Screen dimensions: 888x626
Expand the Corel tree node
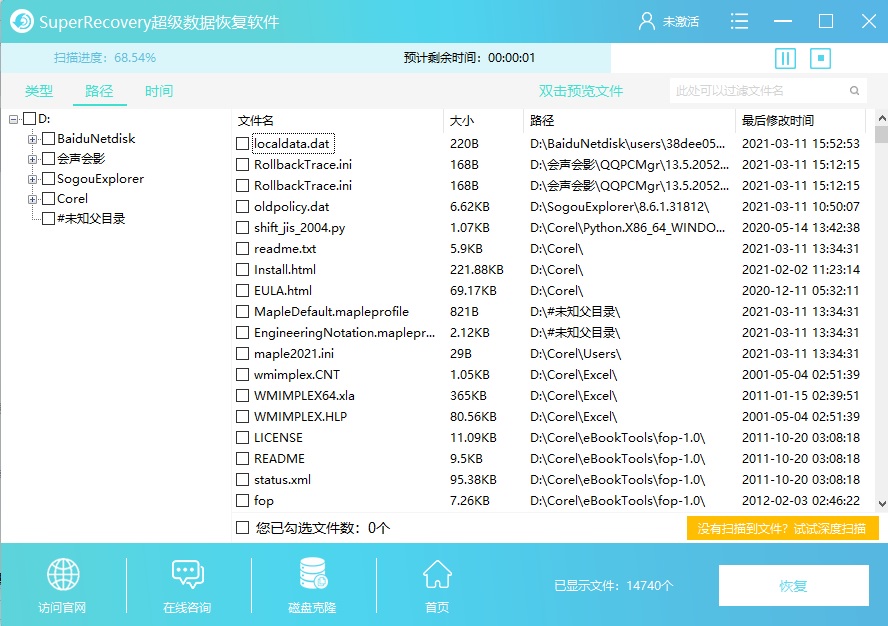pos(32,199)
